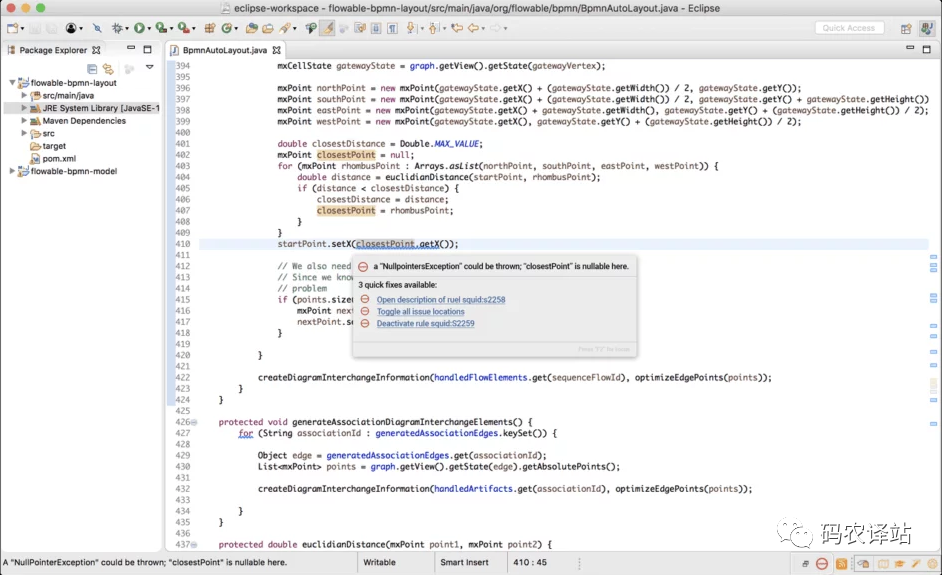Click the Debug bug icon in toolbar
This screenshot has height=575, width=942.
[118, 29]
